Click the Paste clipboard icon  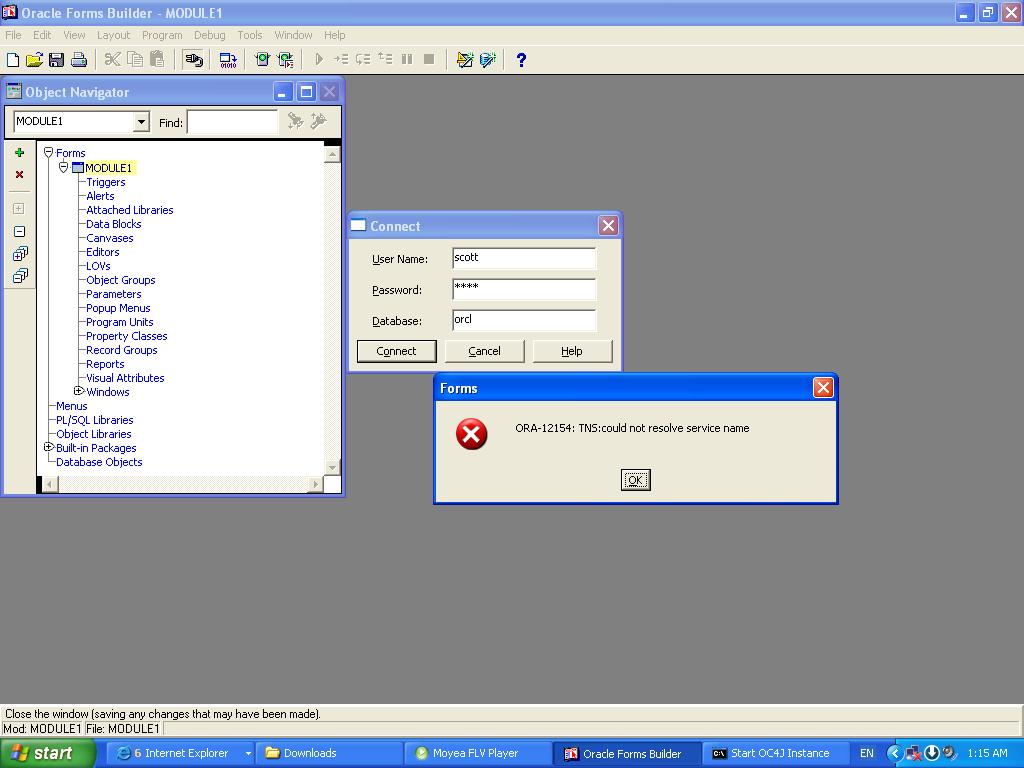click(157, 60)
